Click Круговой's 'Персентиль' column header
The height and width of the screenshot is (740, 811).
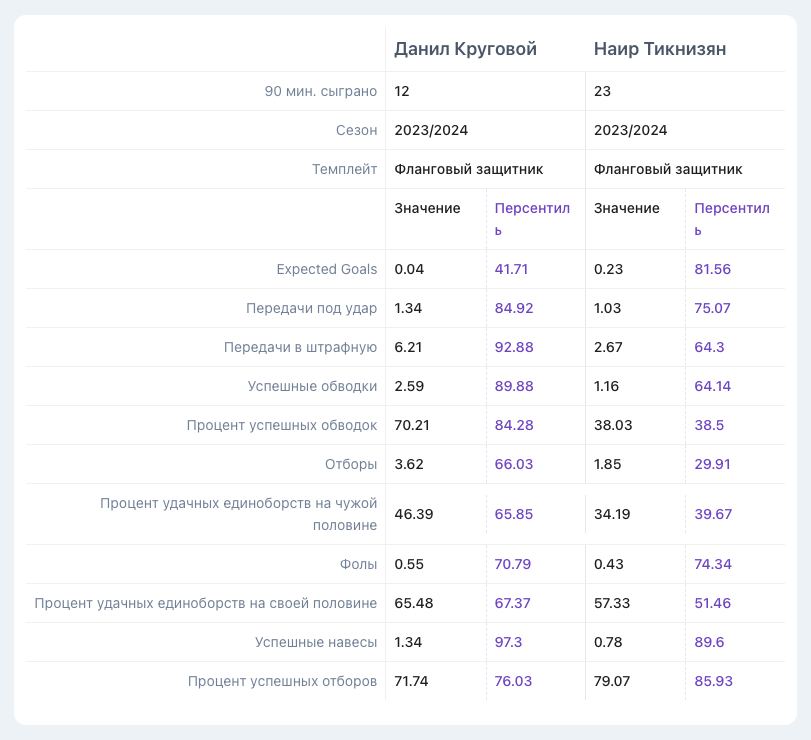coord(532,219)
